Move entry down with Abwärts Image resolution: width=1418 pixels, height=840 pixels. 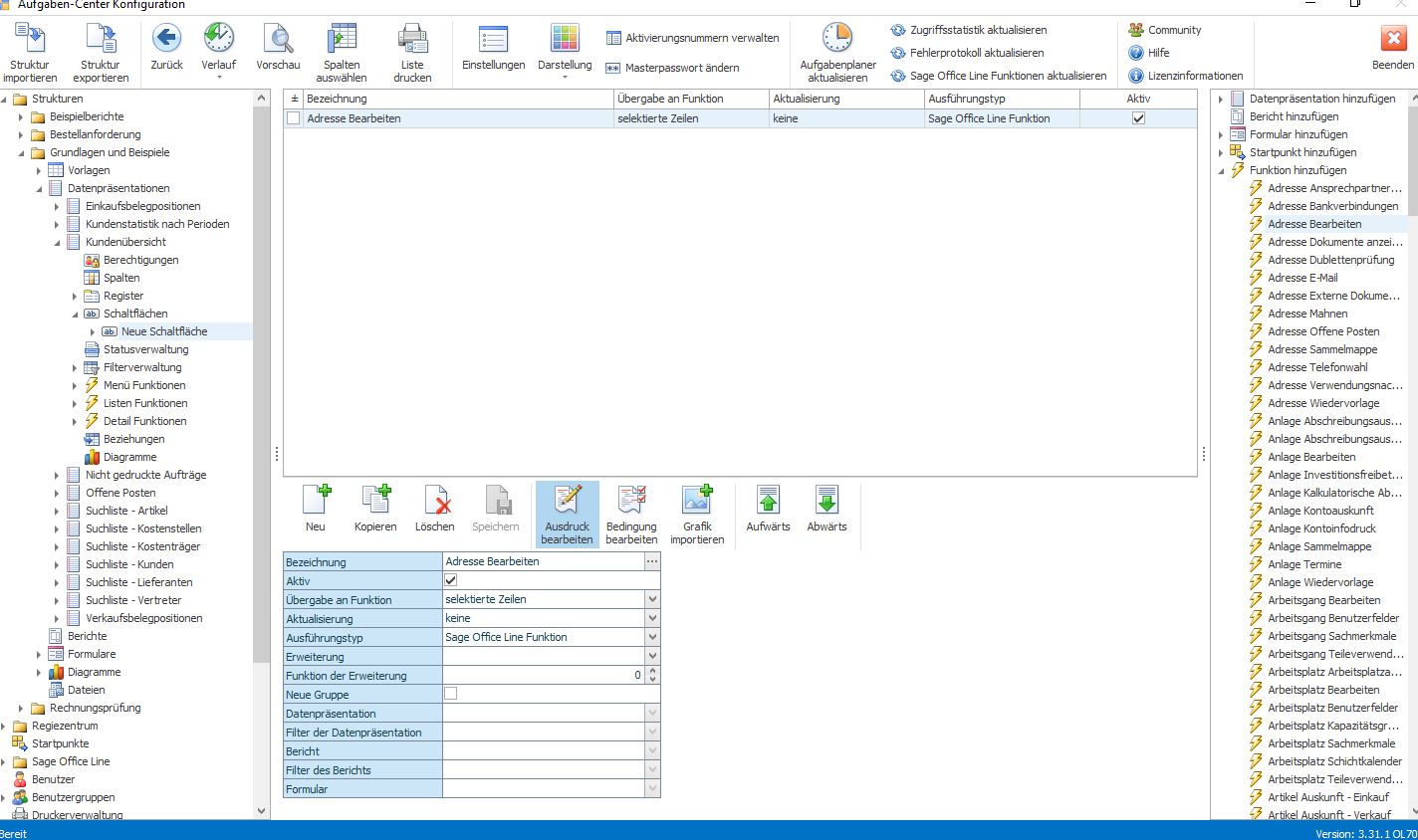827,500
